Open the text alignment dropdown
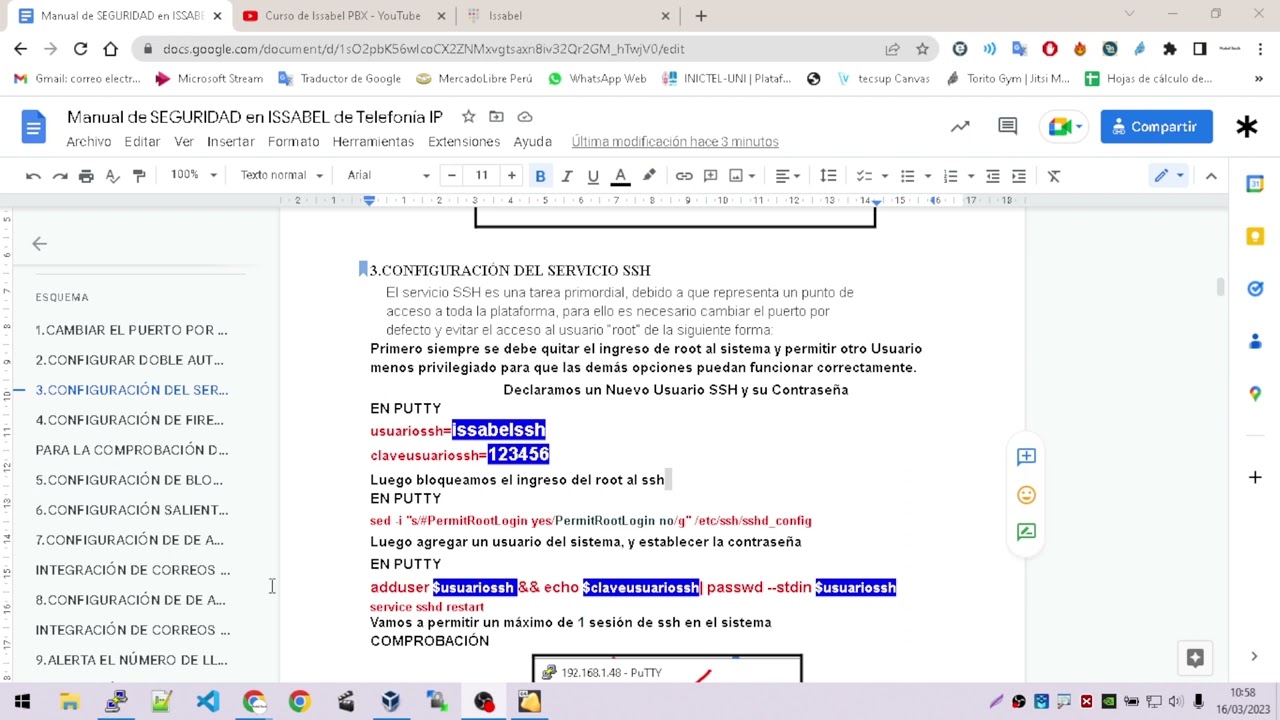Viewport: 1280px width, 720px height. (x=788, y=176)
